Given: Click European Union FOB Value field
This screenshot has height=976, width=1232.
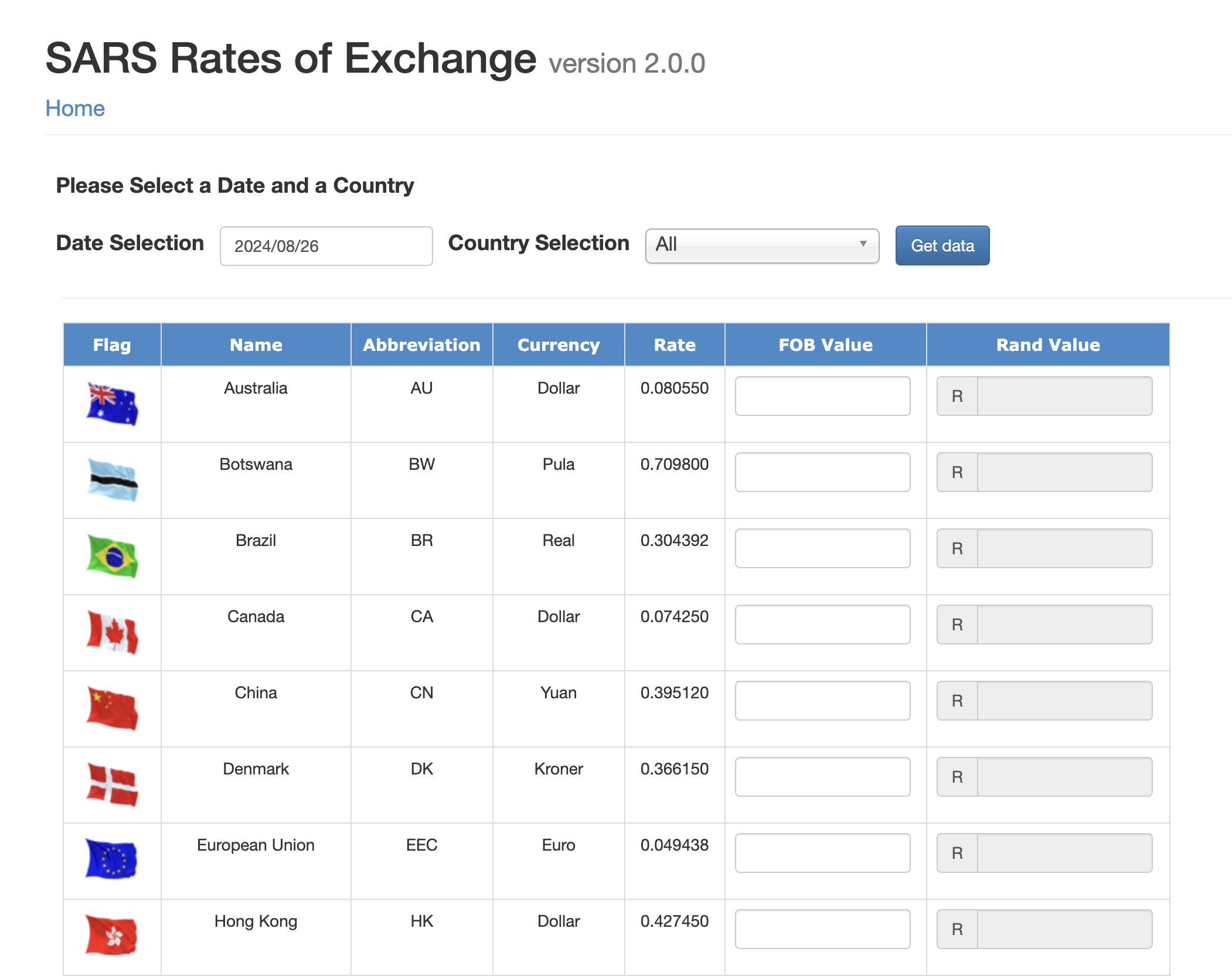Looking at the screenshot, I should pyautogui.click(x=822, y=853).
